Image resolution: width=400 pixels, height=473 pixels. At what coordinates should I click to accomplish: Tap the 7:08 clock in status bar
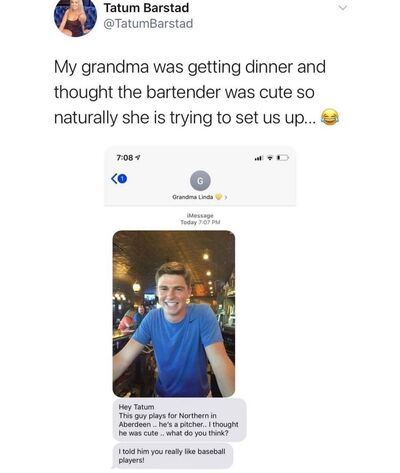pyautogui.click(x=125, y=158)
